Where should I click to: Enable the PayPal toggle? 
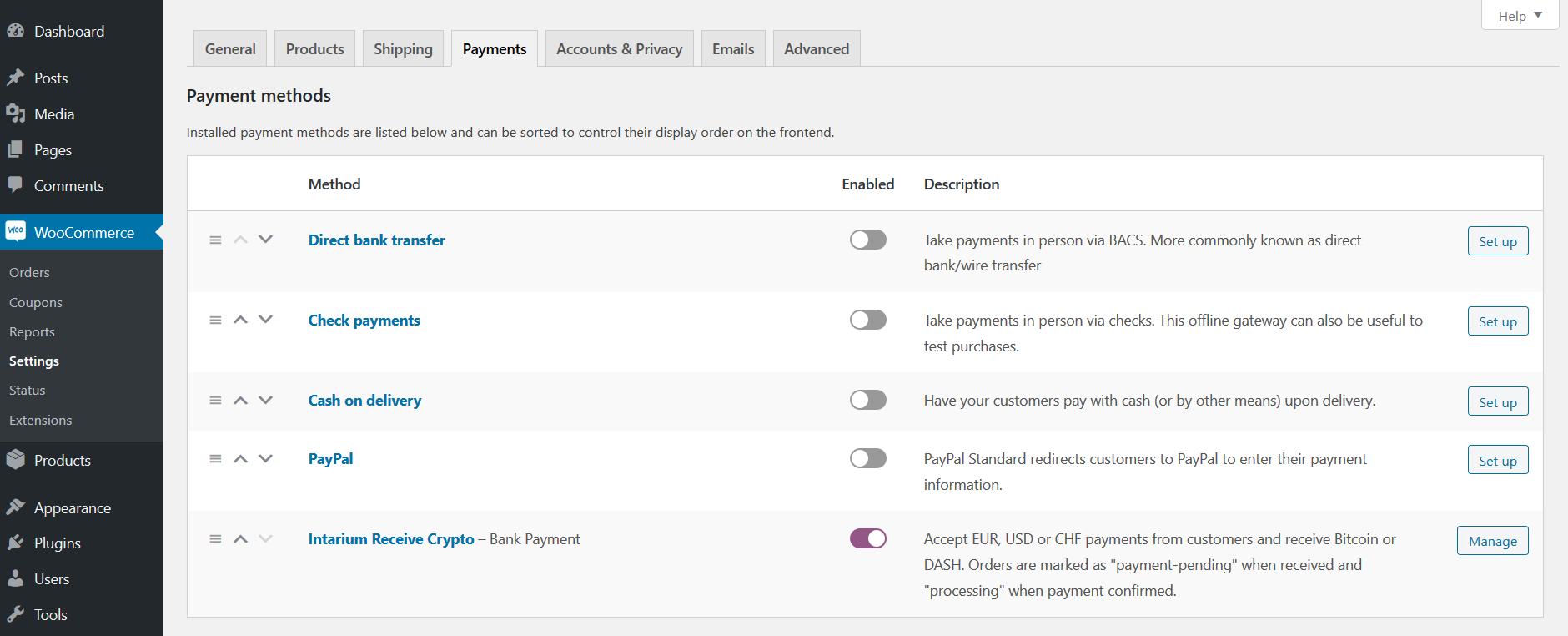pos(868,458)
